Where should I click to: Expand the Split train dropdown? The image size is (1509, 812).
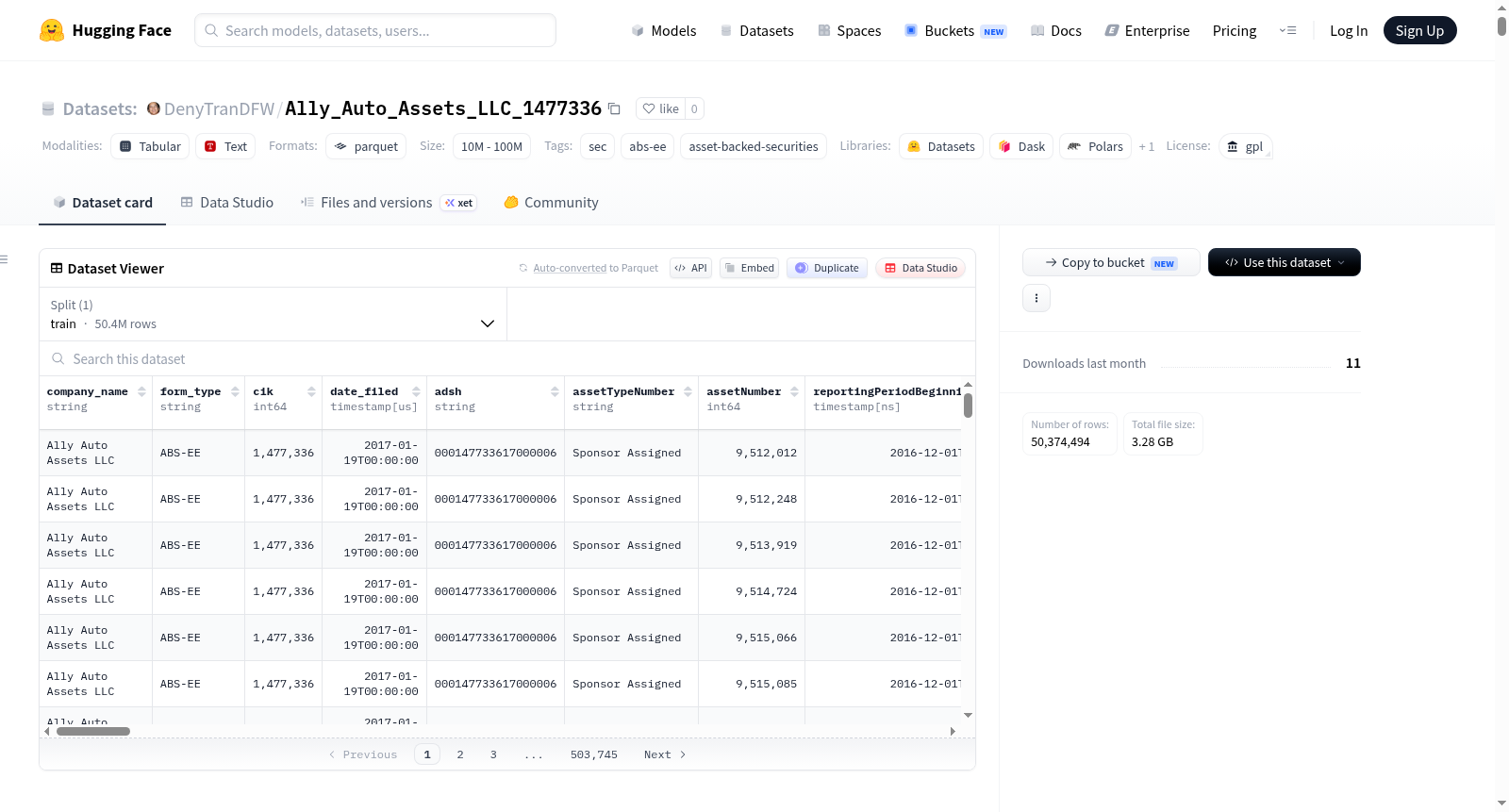(x=273, y=314)
